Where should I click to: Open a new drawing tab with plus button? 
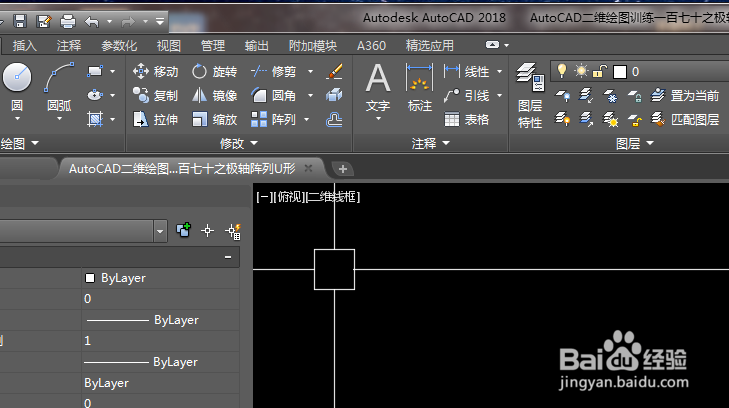pyautogui.click(x=343, y=169)
